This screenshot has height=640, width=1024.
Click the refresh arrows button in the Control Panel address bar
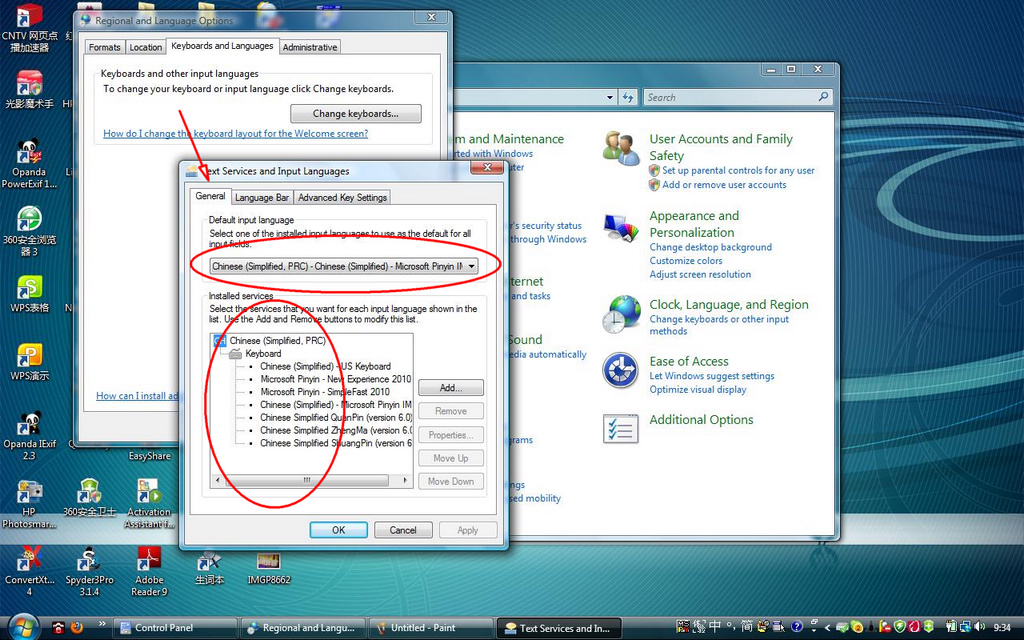[628, 97]
